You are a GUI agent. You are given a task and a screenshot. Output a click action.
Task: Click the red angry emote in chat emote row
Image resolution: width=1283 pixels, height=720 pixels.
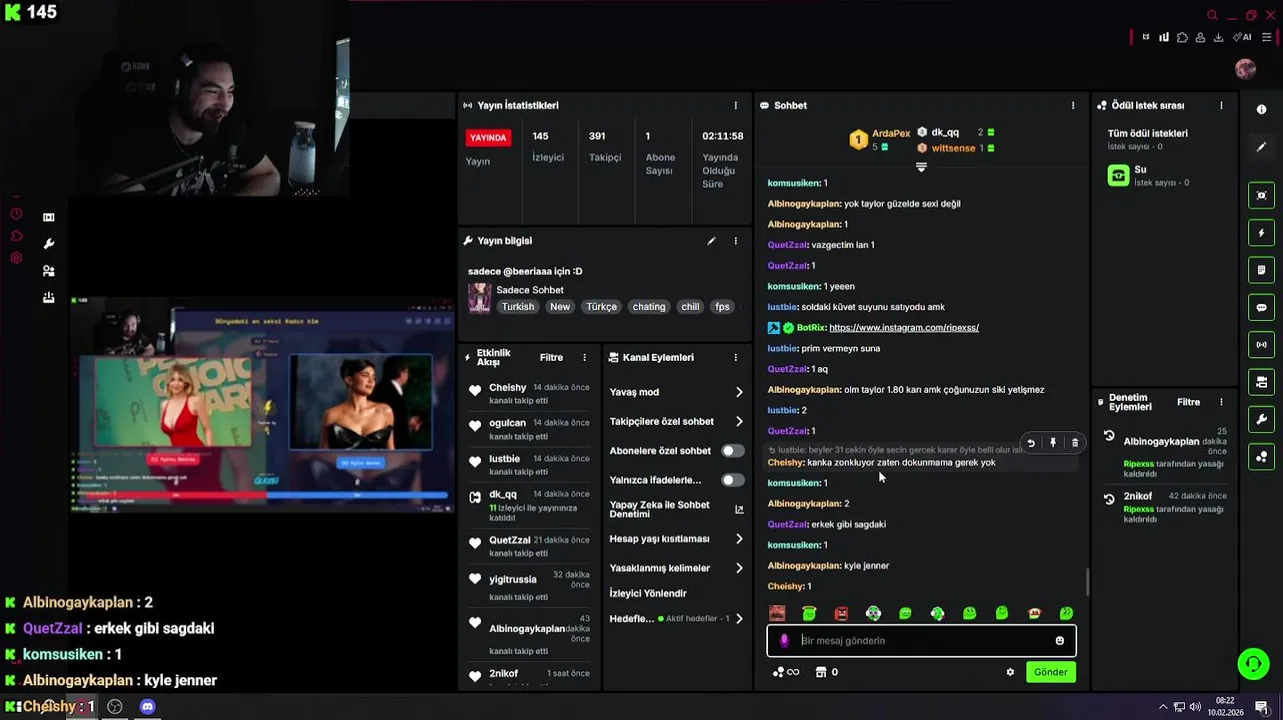(x=841, y=613)
